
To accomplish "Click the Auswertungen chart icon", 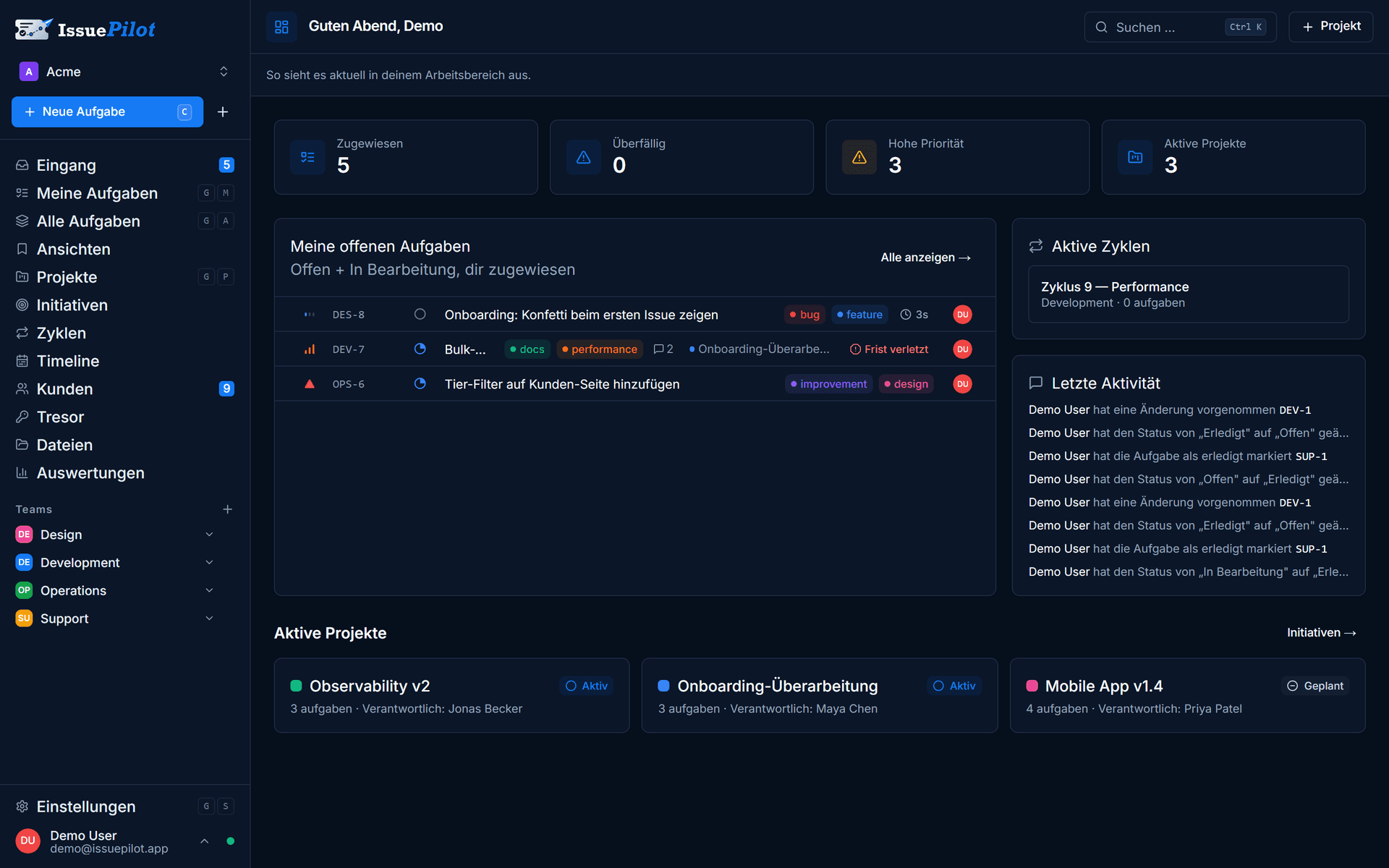I will tap(22, 472).
